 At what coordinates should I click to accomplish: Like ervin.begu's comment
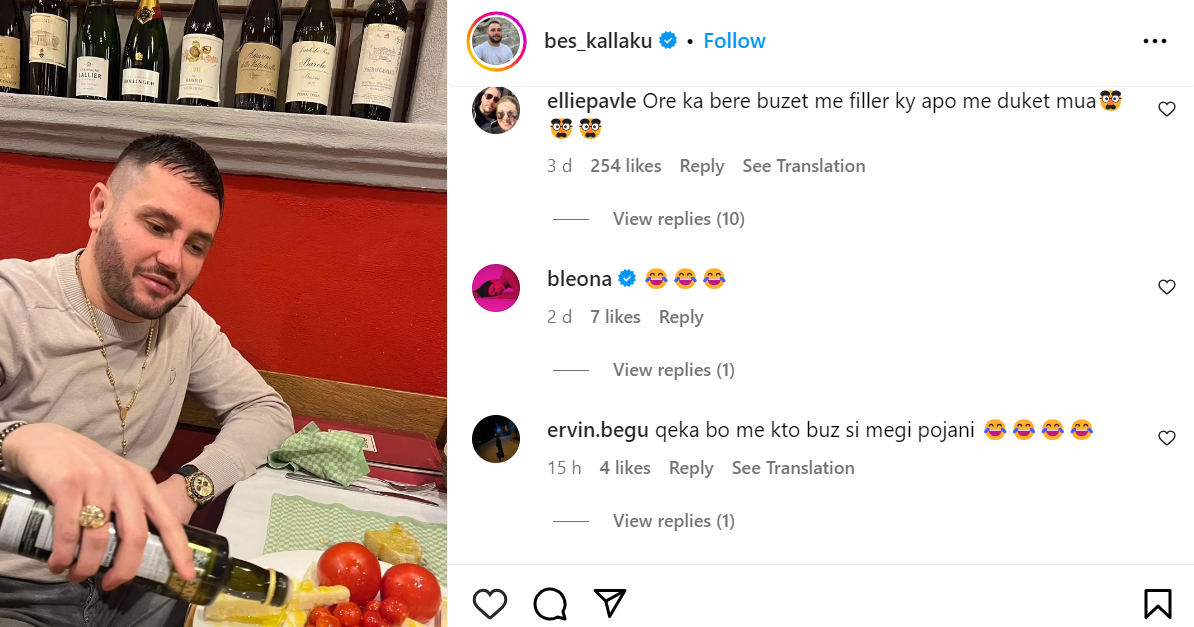click(1166, 438)
